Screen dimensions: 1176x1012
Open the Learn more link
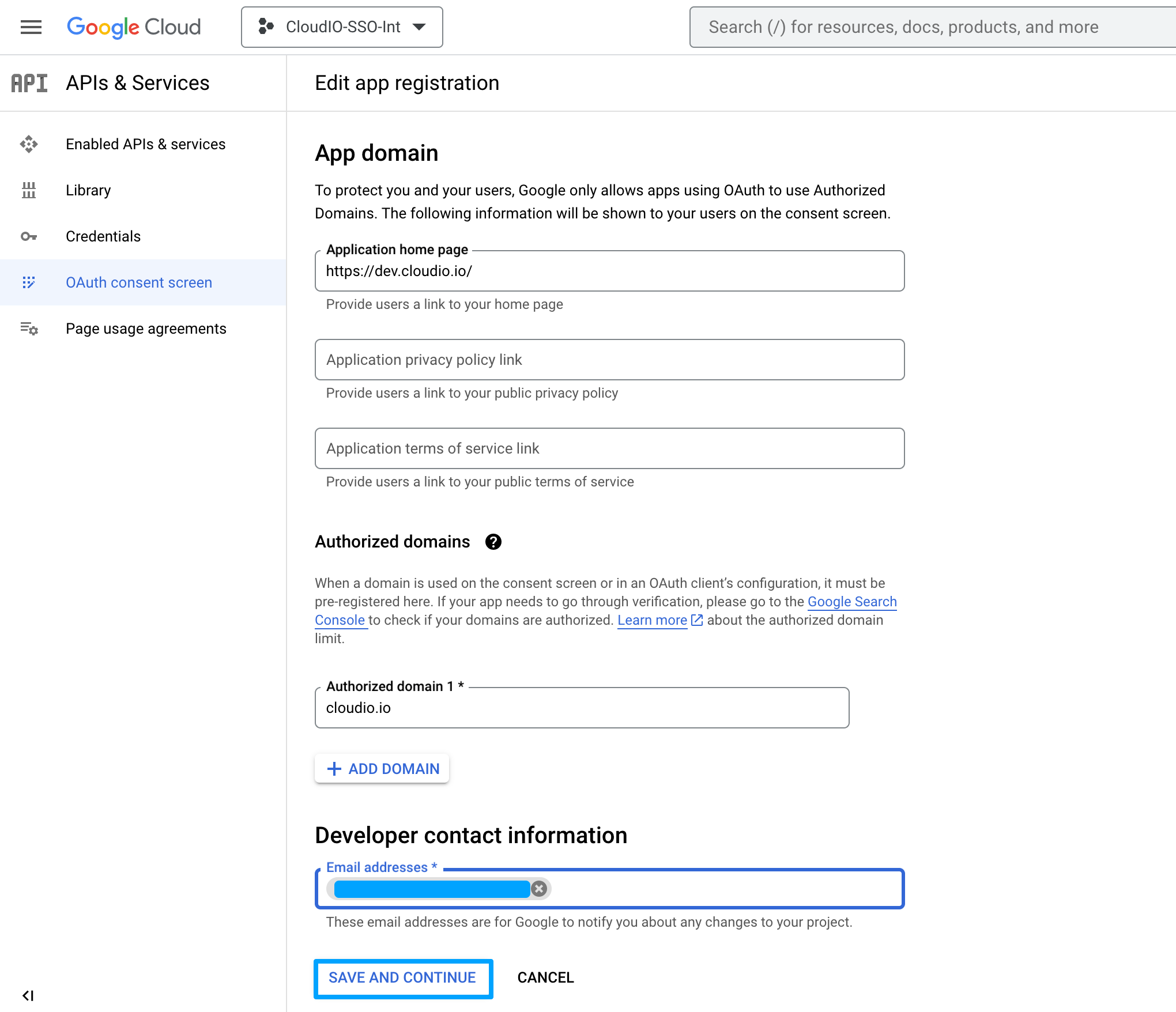[652, 620]
